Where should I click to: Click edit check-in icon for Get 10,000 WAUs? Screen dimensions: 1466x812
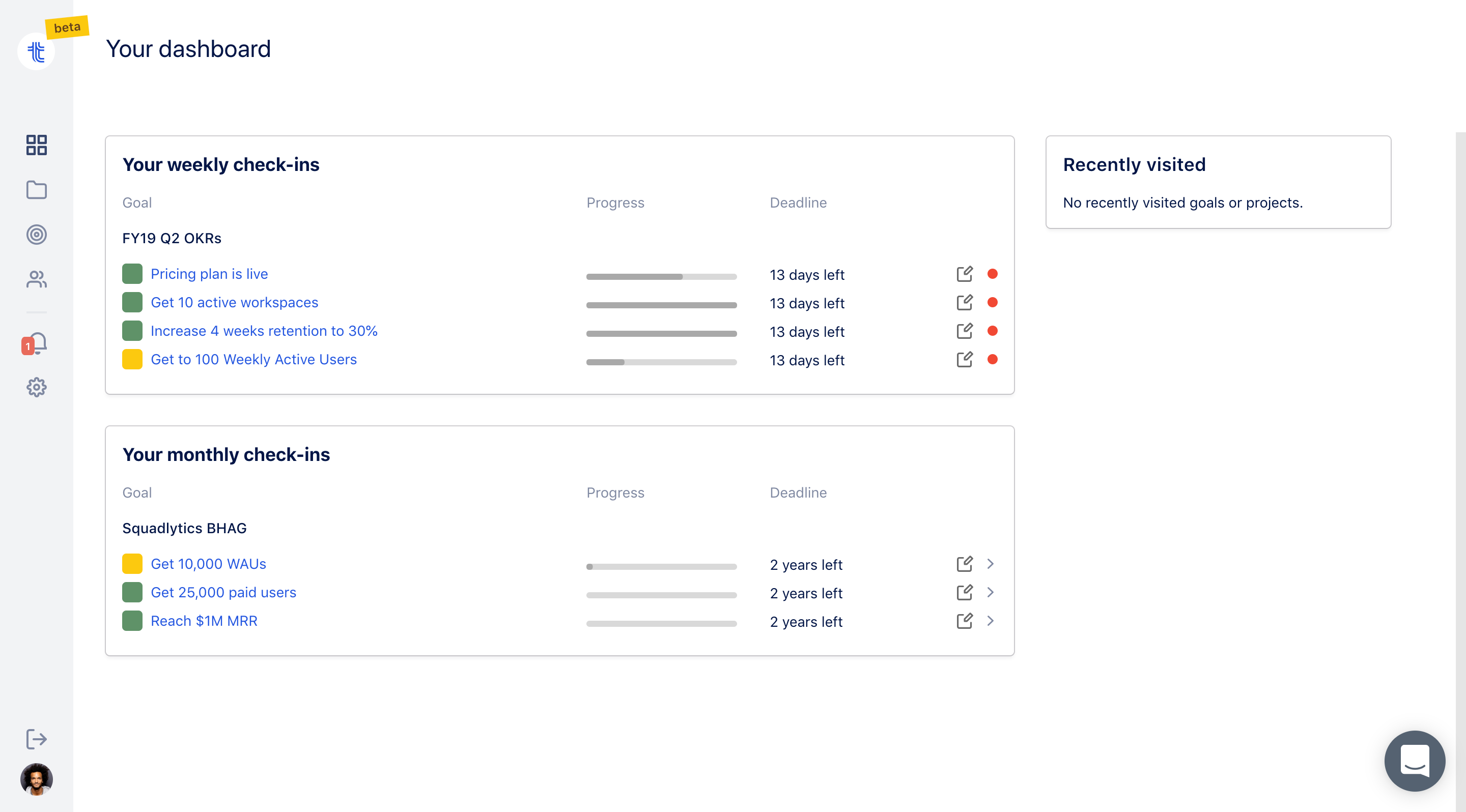(x=965, y=564)
